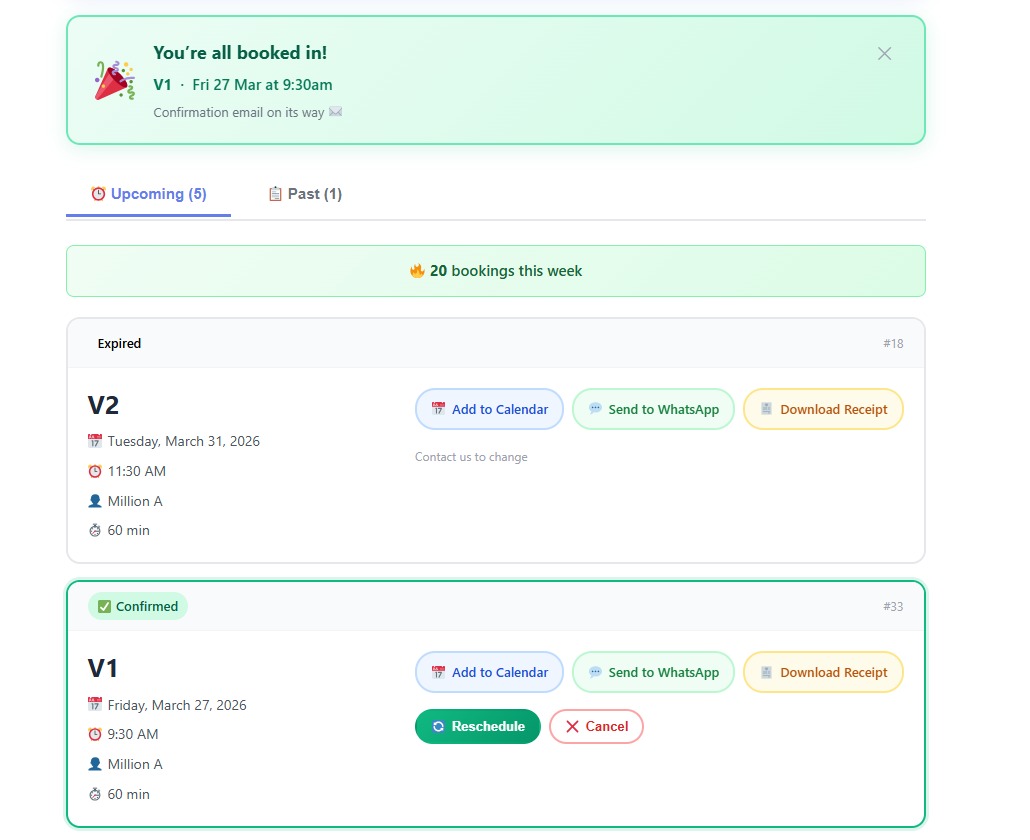Click the green checkmark inside the Confirmed badge
Viewport: 1030px width, 840px height.
[105, 606]
